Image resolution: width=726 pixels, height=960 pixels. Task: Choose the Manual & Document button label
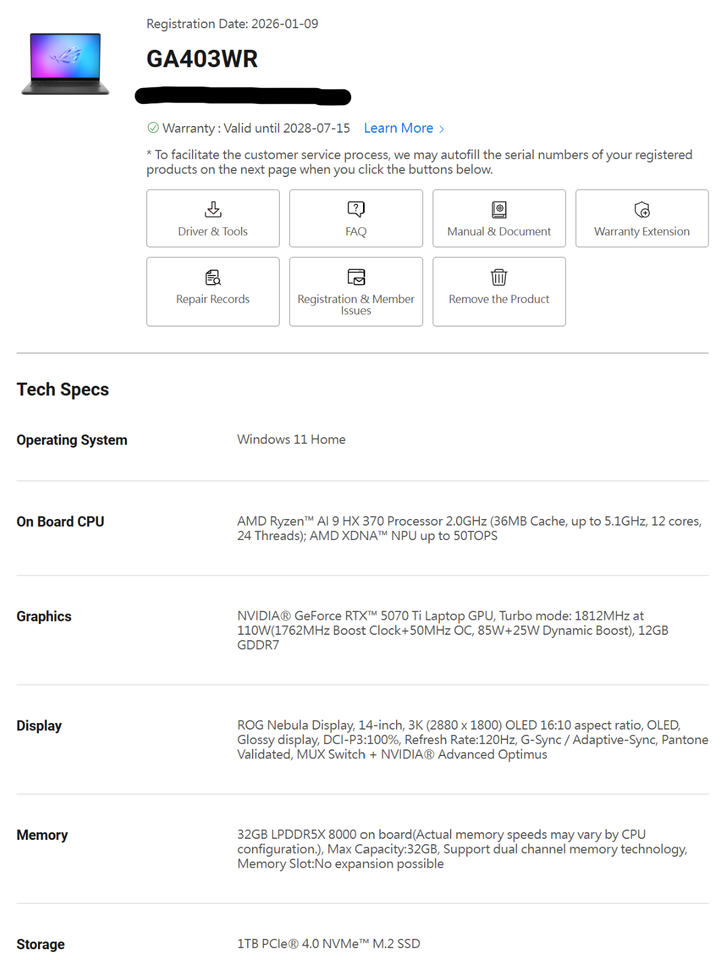point(499,231)
